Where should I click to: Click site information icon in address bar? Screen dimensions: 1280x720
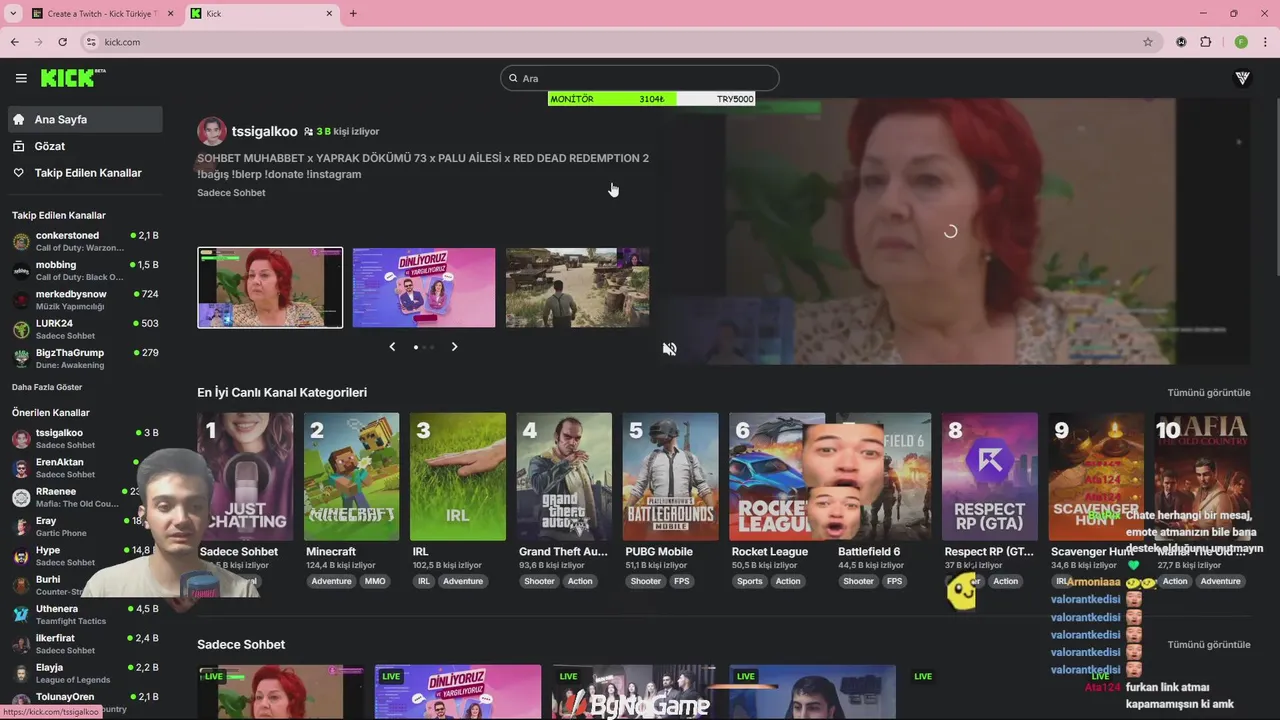(x=91, y=42)
